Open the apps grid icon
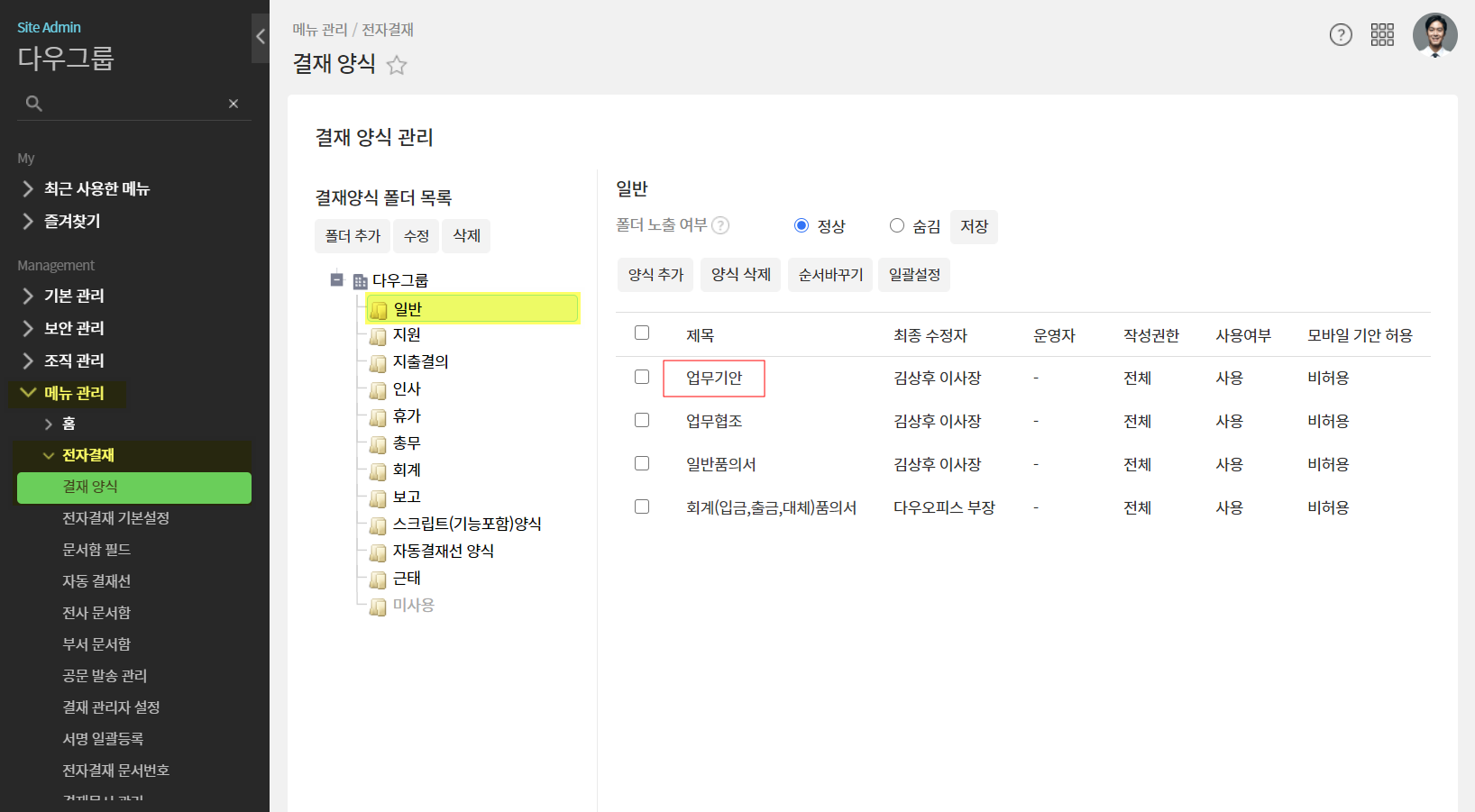The image size is (1475, 812). [1382, 35]
